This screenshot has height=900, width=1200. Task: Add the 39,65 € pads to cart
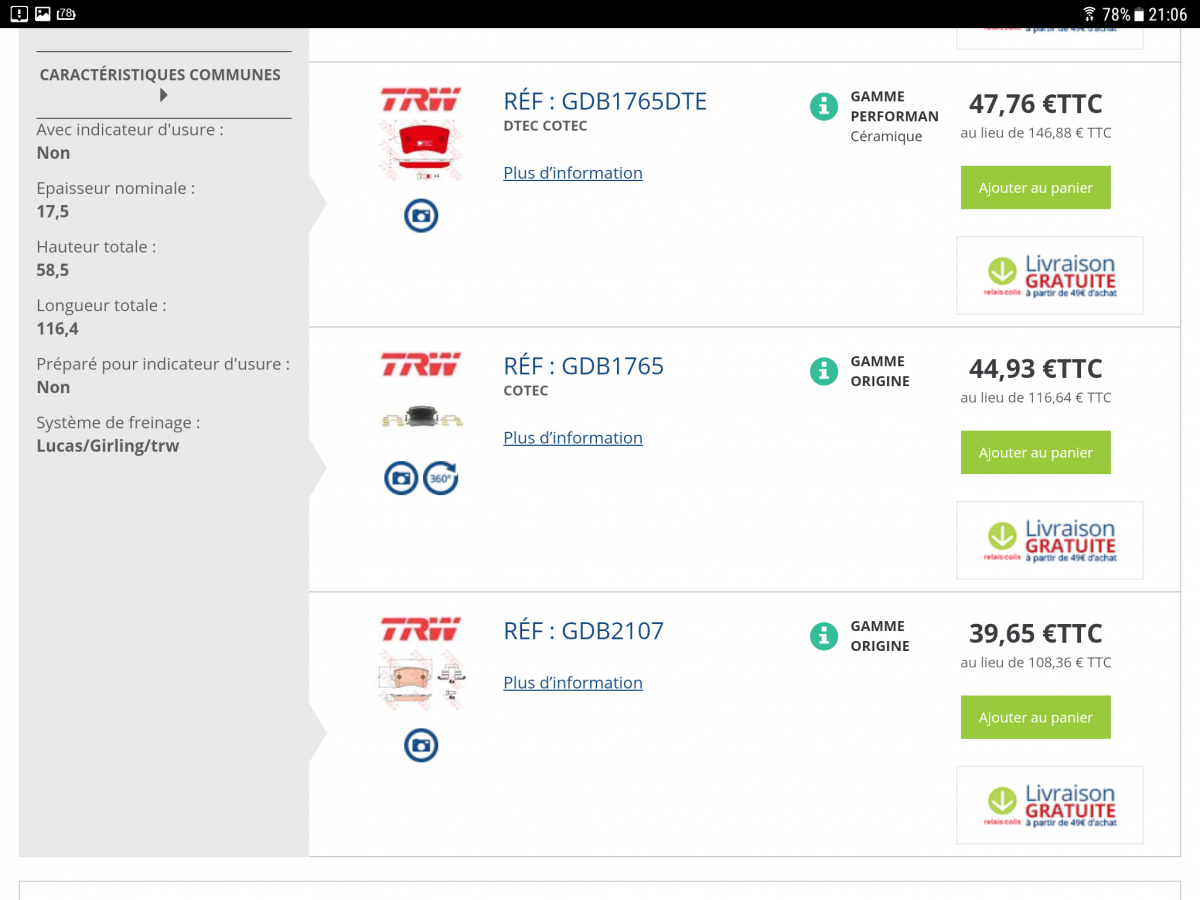pos(1035,718)
